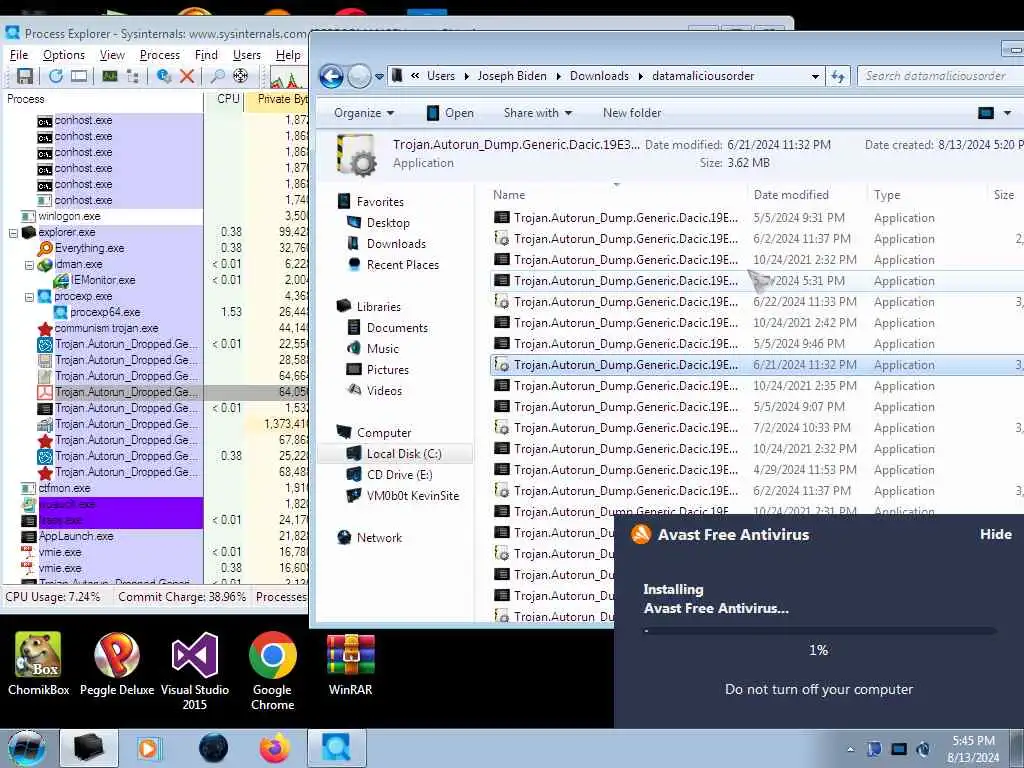Collapse procexp.exe process tree node
The image size is (1024, 768).
tap(29, 296)
